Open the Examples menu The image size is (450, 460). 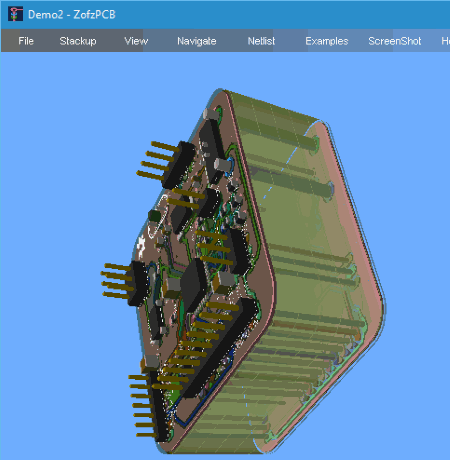(x=327, y=41)
